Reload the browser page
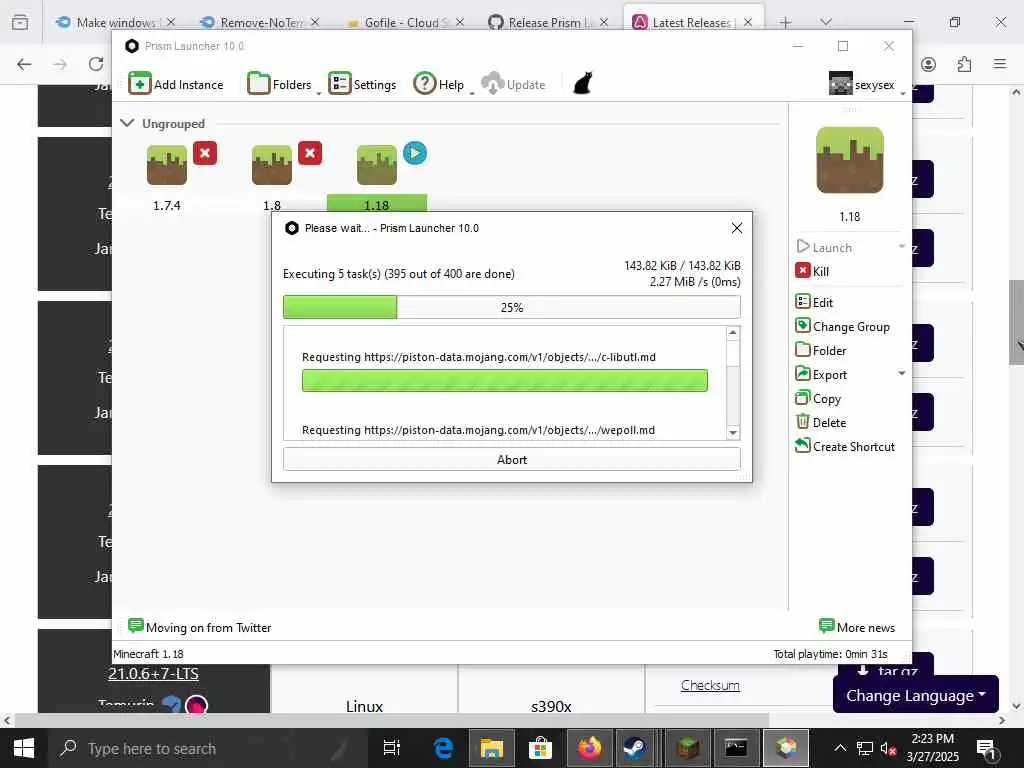The height and width of the screenshot is (768, 1024). pos(96,64)
